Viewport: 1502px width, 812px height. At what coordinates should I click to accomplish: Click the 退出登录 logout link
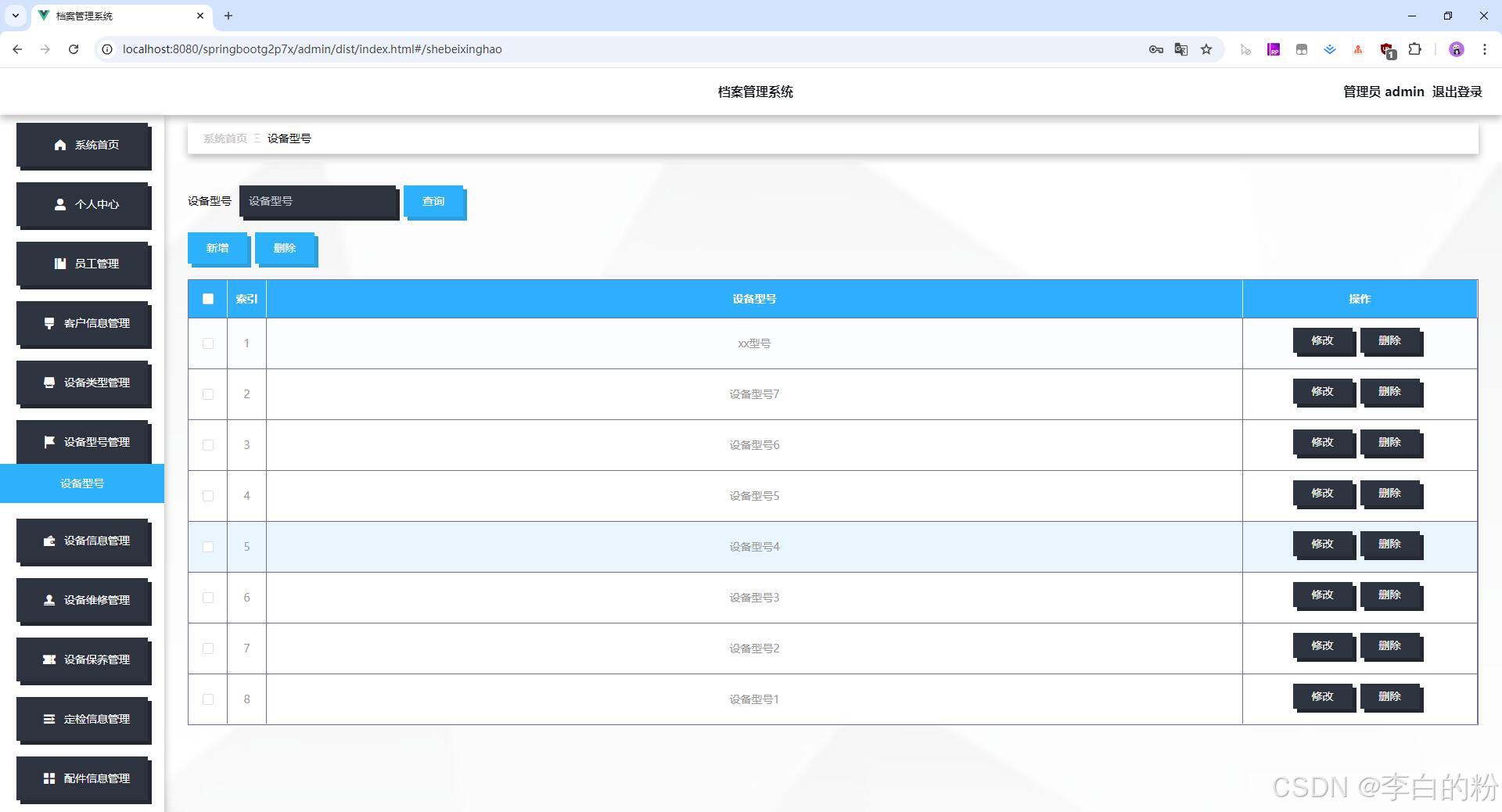point(1457,92)
